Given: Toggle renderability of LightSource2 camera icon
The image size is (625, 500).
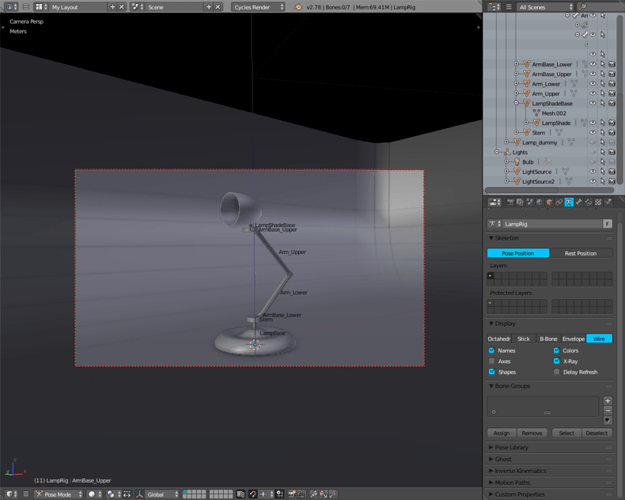Looking at the screenshot, I should (x=611, y=181).
